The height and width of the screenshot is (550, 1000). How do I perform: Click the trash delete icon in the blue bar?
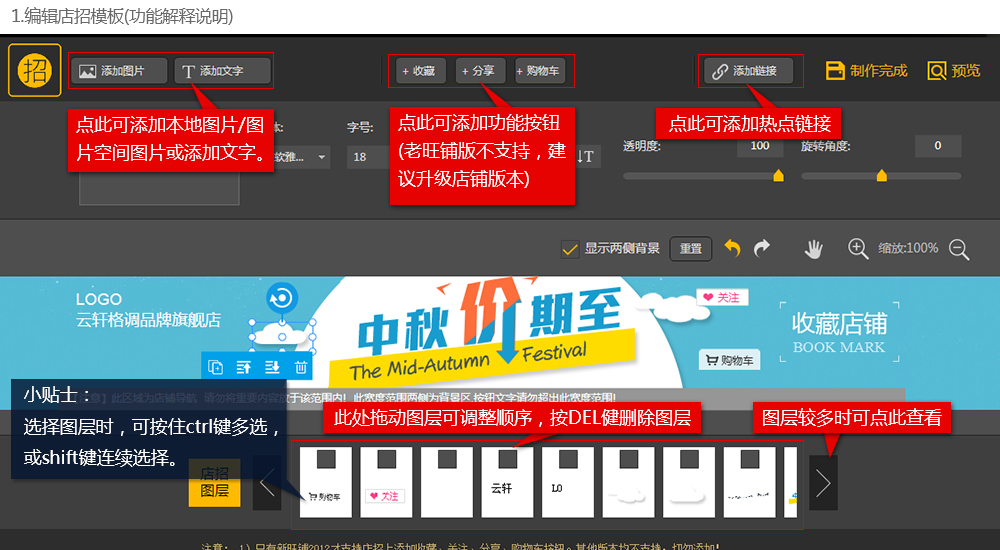(300, 367)
